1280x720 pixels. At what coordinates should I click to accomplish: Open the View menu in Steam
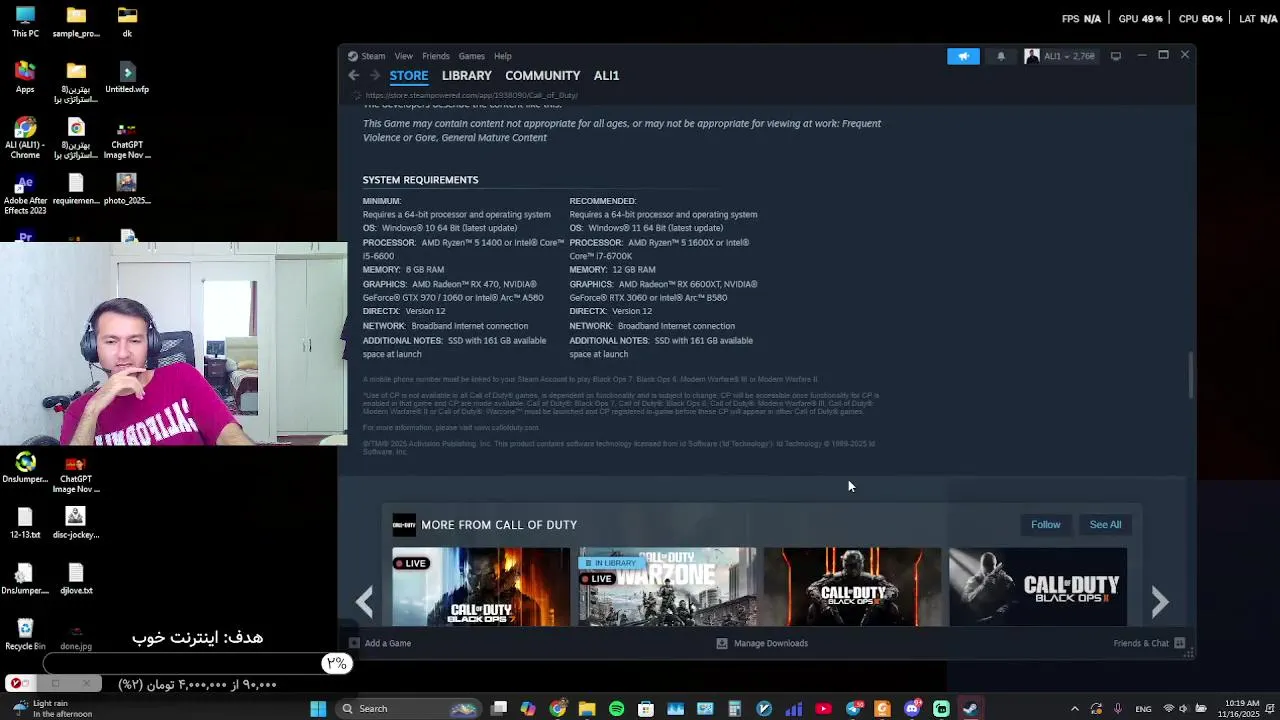tap(403, 56)
